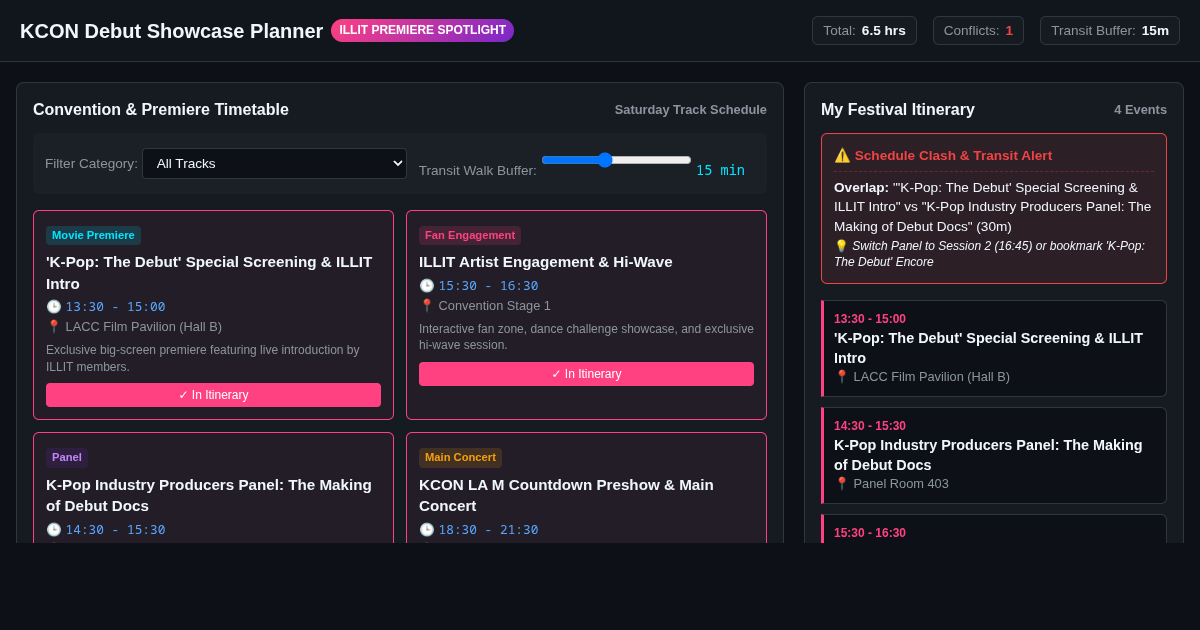The height and width of the screenshot is (630, 1200).
Task: Click pin icon for LACC Film Pavilion in itinerary
Action: (x=842, y=377)
